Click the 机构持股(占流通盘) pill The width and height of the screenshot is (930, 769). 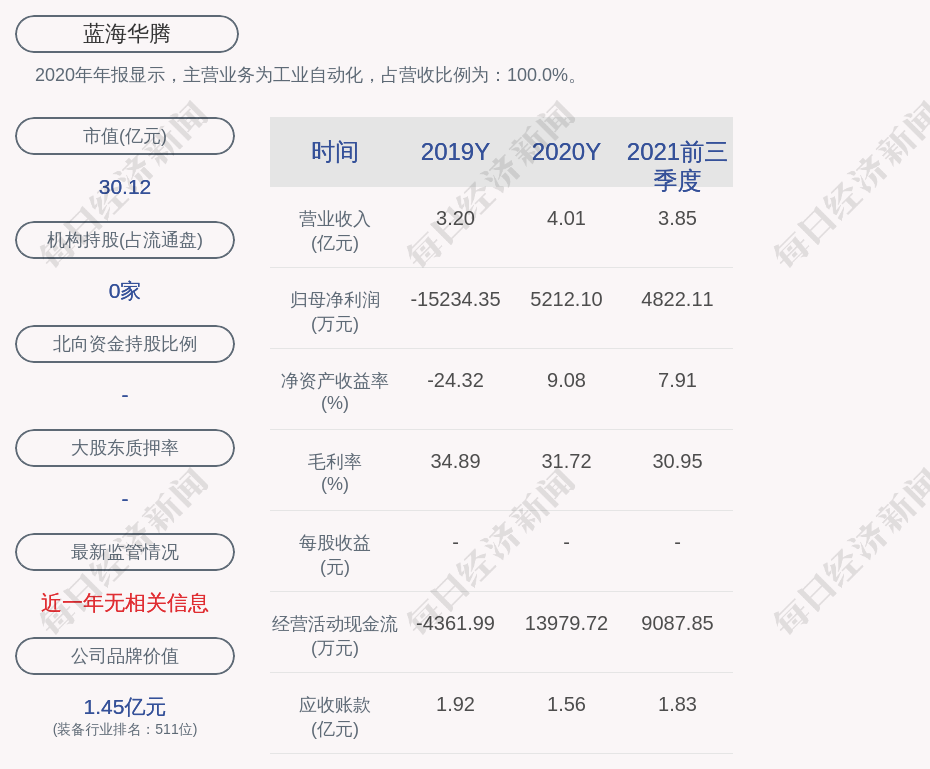(x=125, y=240)
